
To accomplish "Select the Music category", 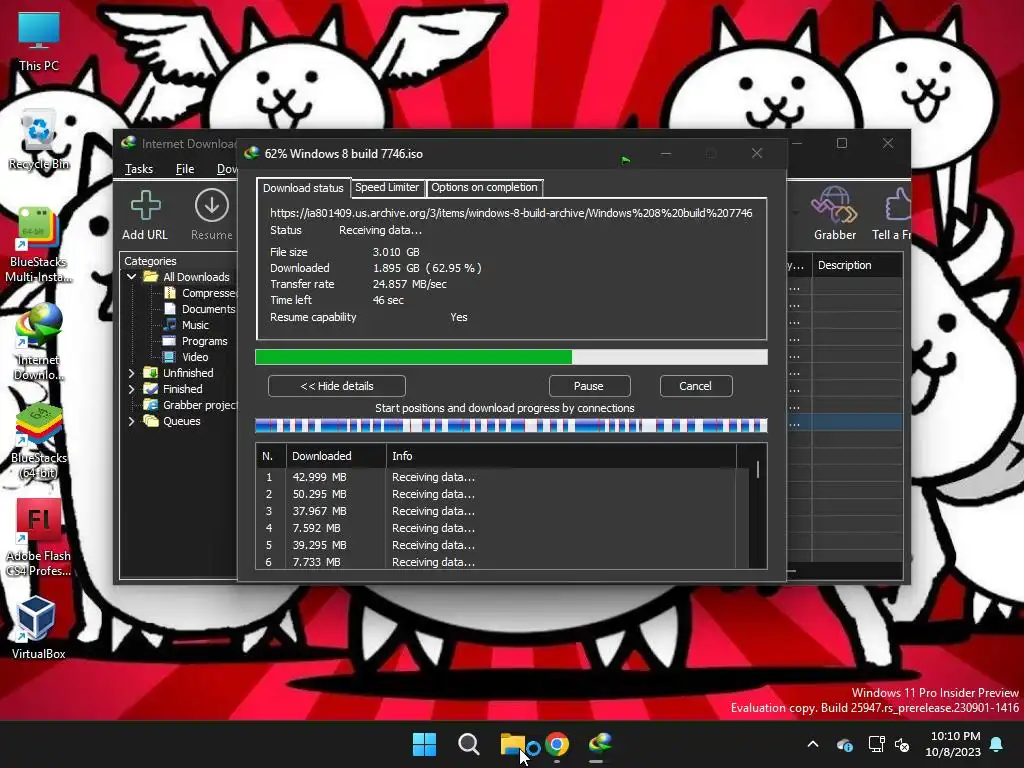I will point(187,325).
